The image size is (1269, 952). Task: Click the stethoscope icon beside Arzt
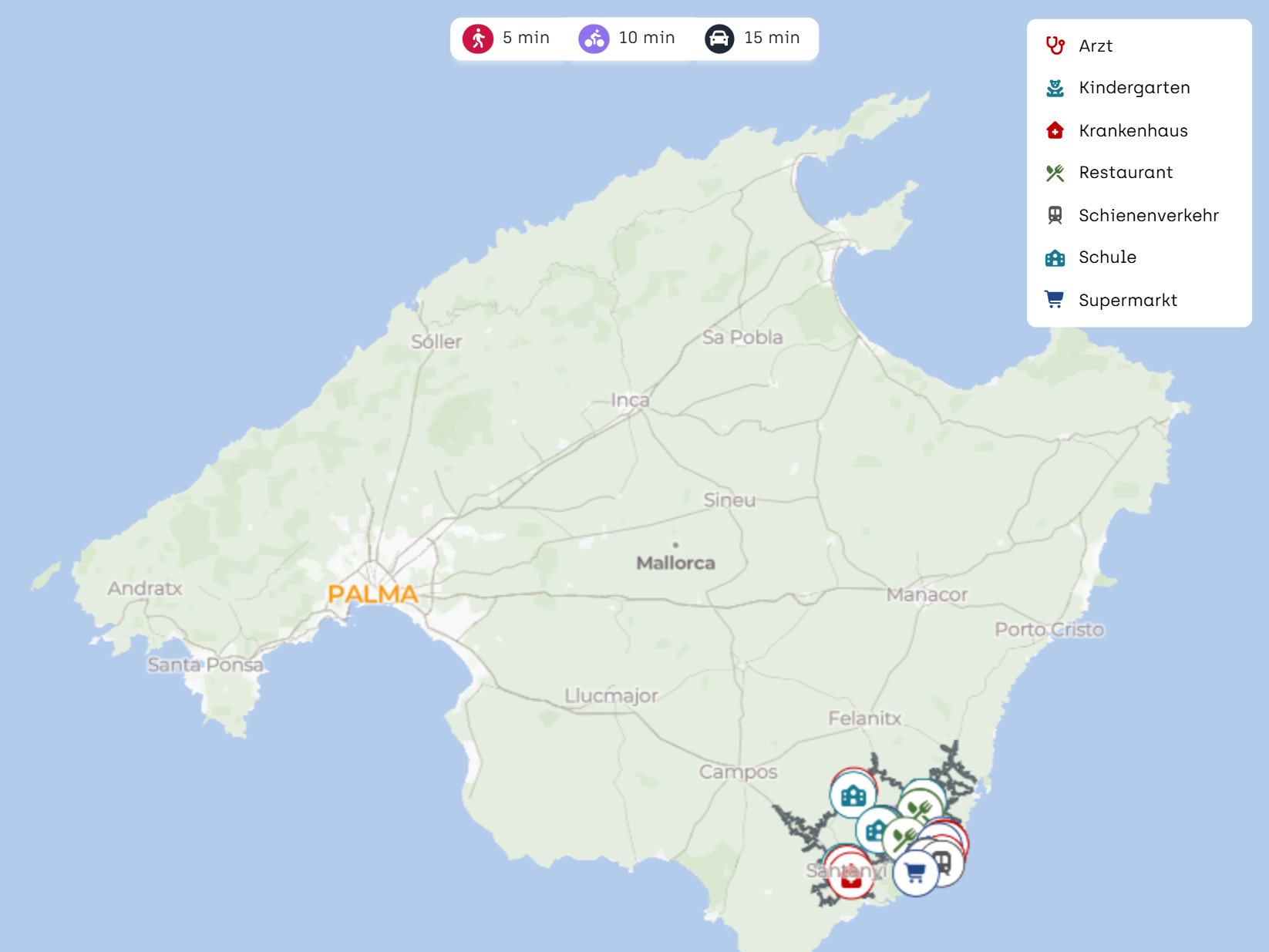(x=1055, y=45)
